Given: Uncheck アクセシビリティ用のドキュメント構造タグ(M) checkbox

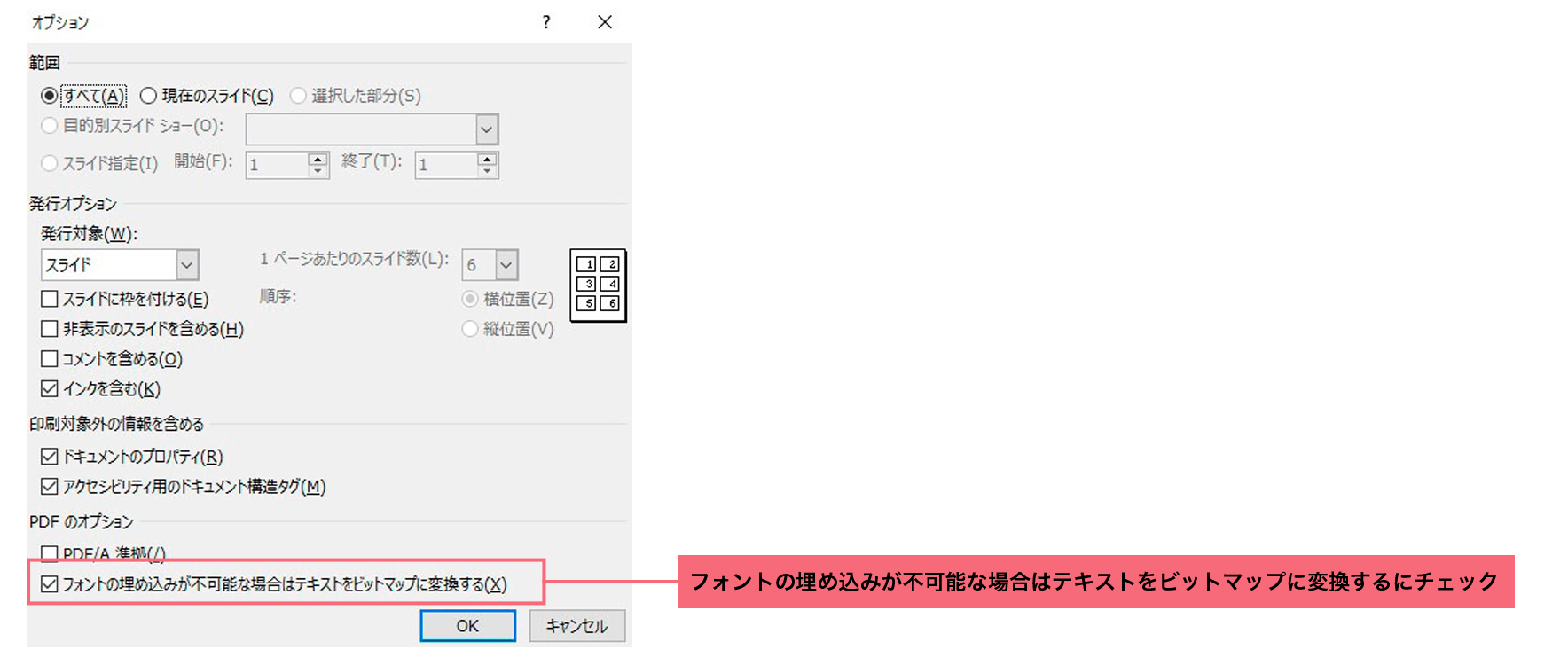Looking at the screenshot, I should [50, 486].
